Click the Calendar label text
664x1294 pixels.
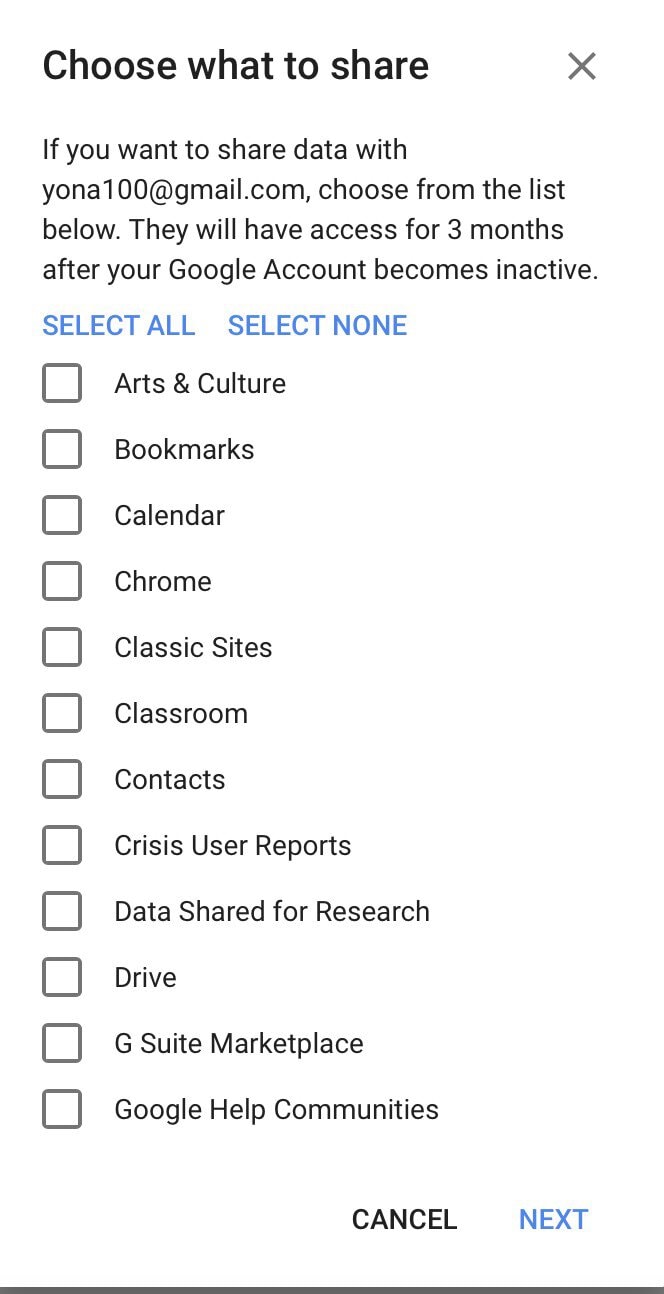coord(169,515)
